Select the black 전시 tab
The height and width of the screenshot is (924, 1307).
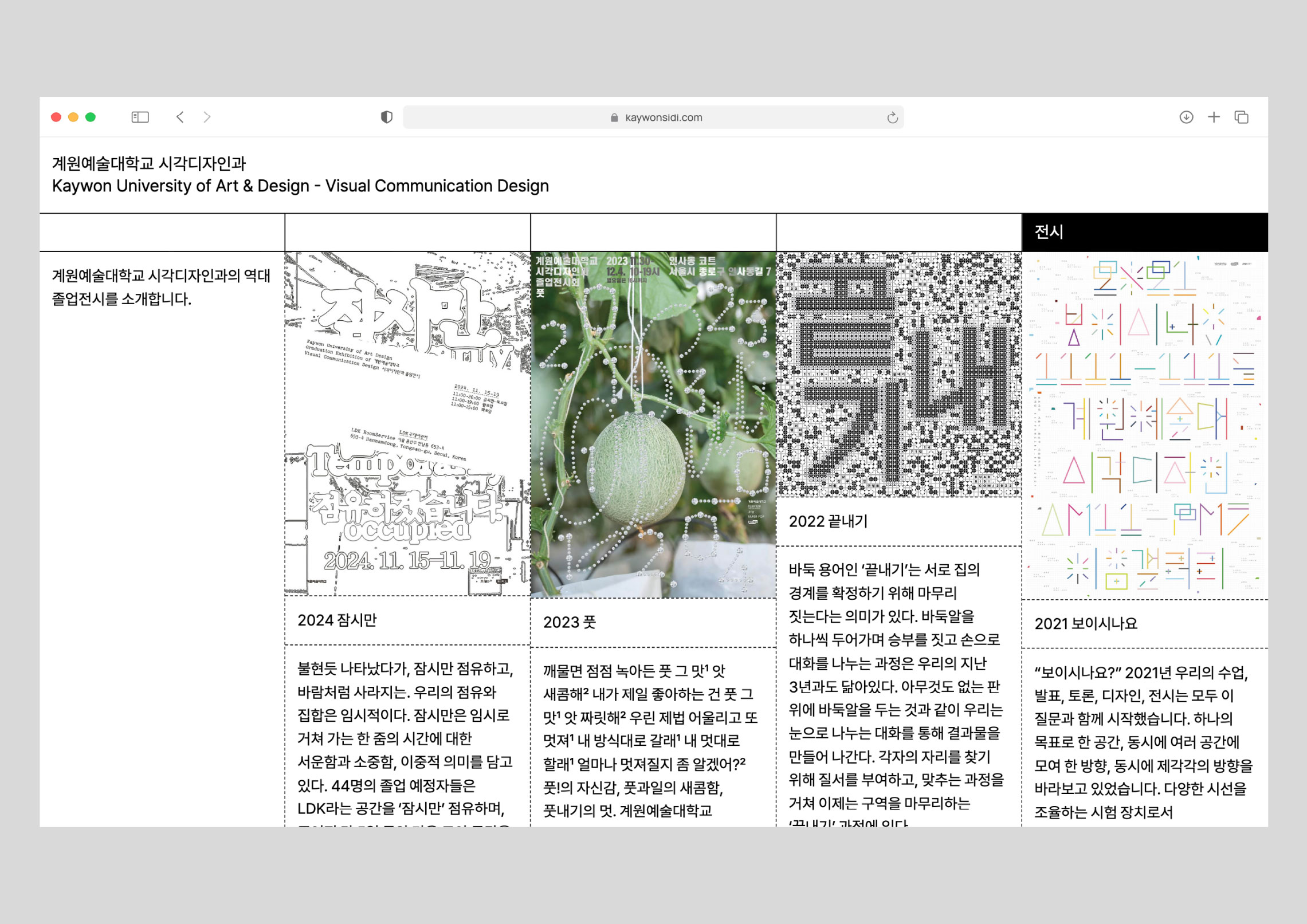click(1145, 233)
